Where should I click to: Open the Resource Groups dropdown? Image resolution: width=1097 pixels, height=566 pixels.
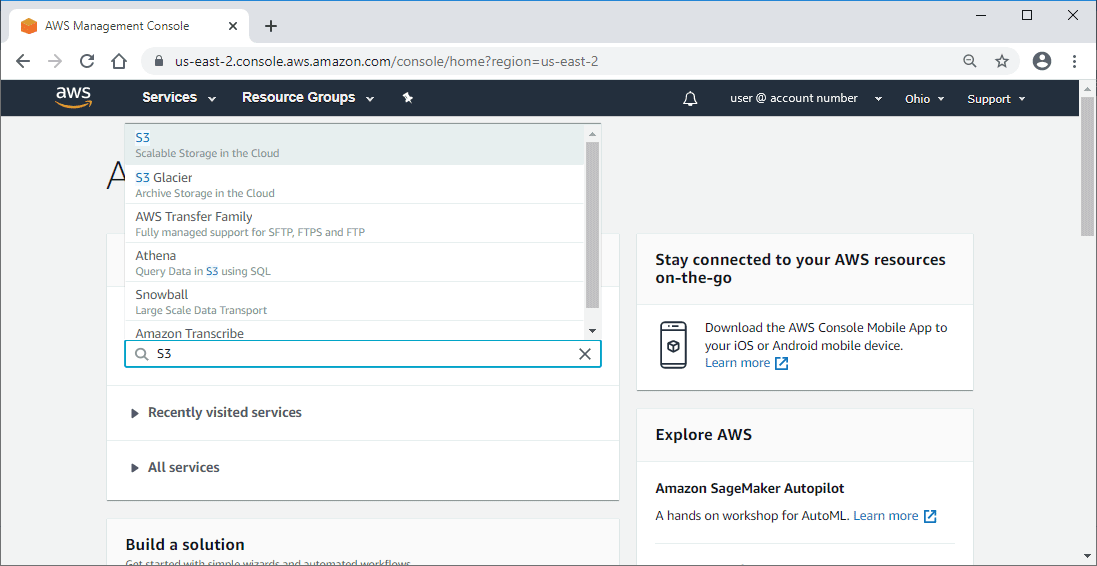[308, 98]
